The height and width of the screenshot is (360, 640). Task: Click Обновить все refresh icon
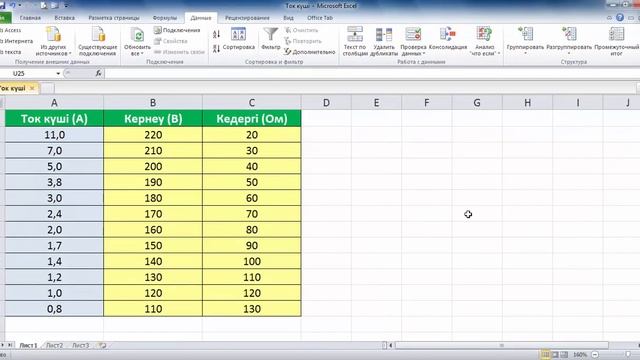coord(137,41)
